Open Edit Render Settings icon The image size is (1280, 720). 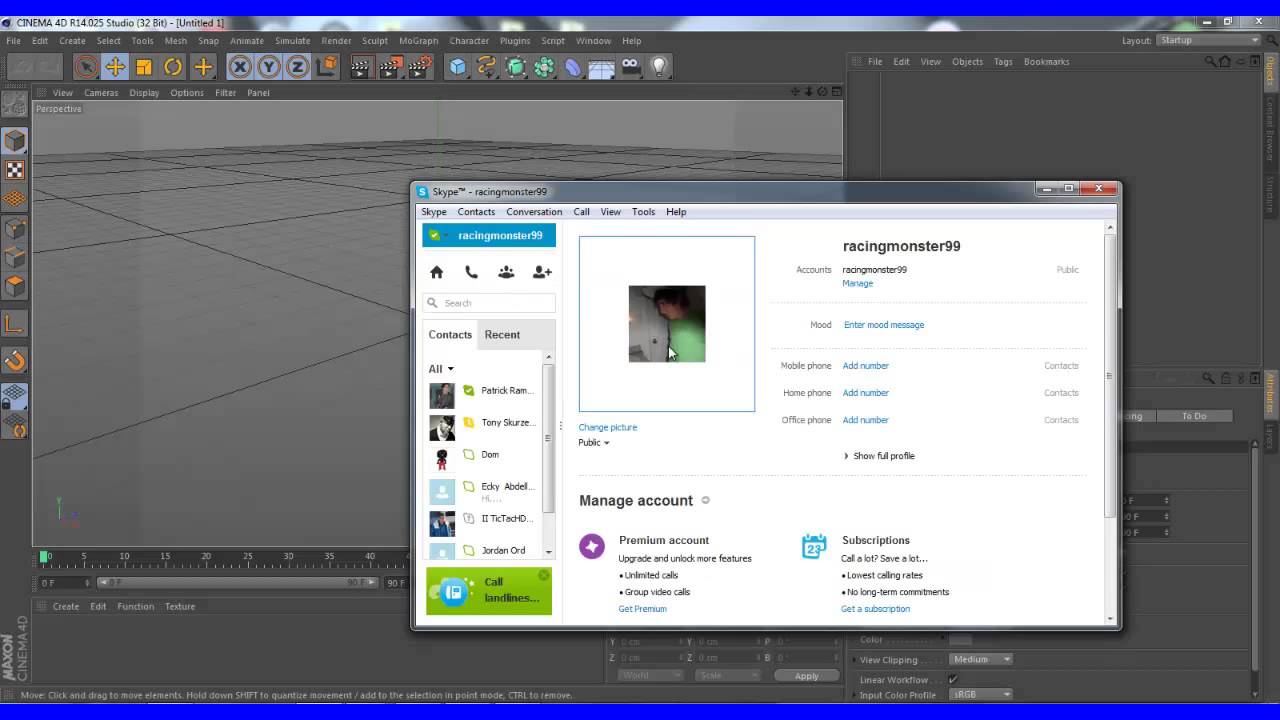(420, 67)
